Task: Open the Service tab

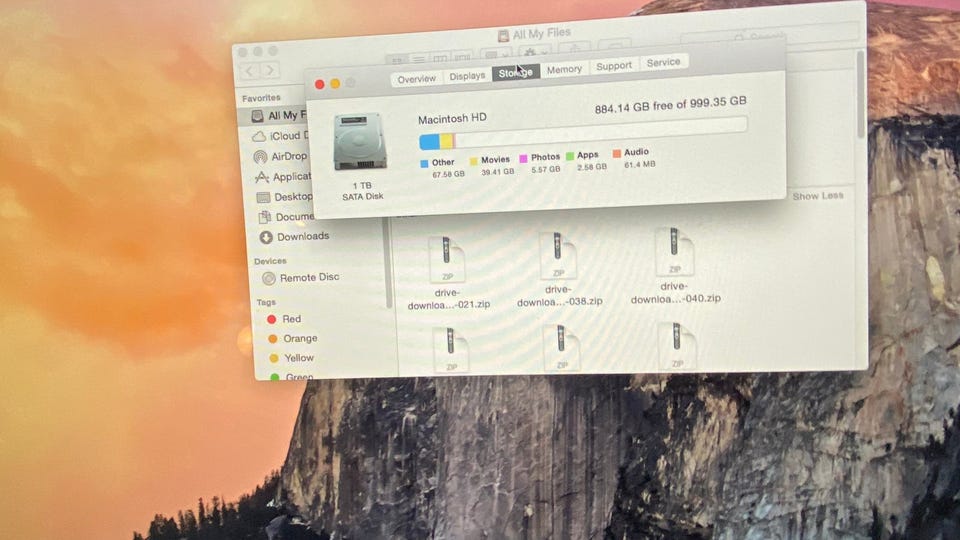Action: point(663,62)
